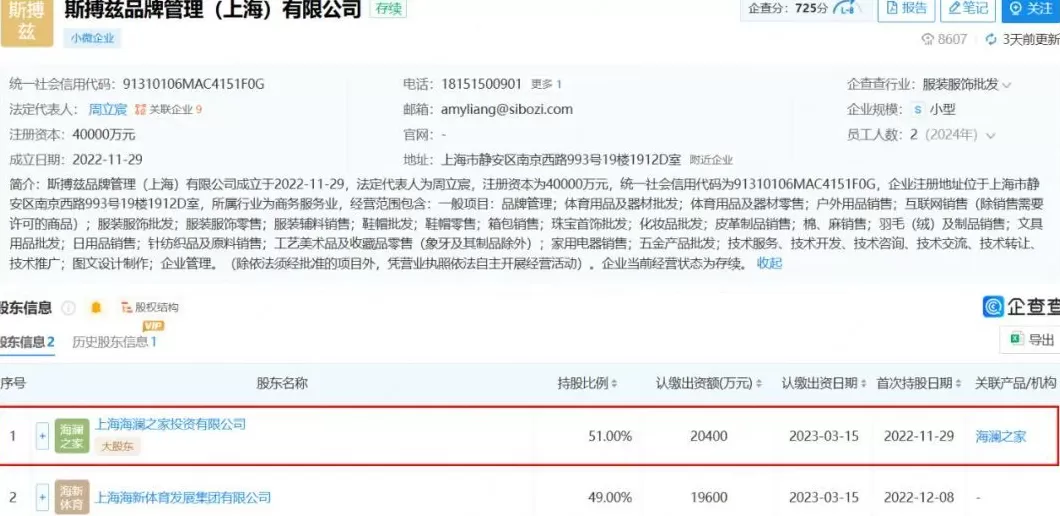The width and height of the screenshot is (1060, 516).
Task: Click the refresh icon next to 3天前更新
Action: [991, 39]
